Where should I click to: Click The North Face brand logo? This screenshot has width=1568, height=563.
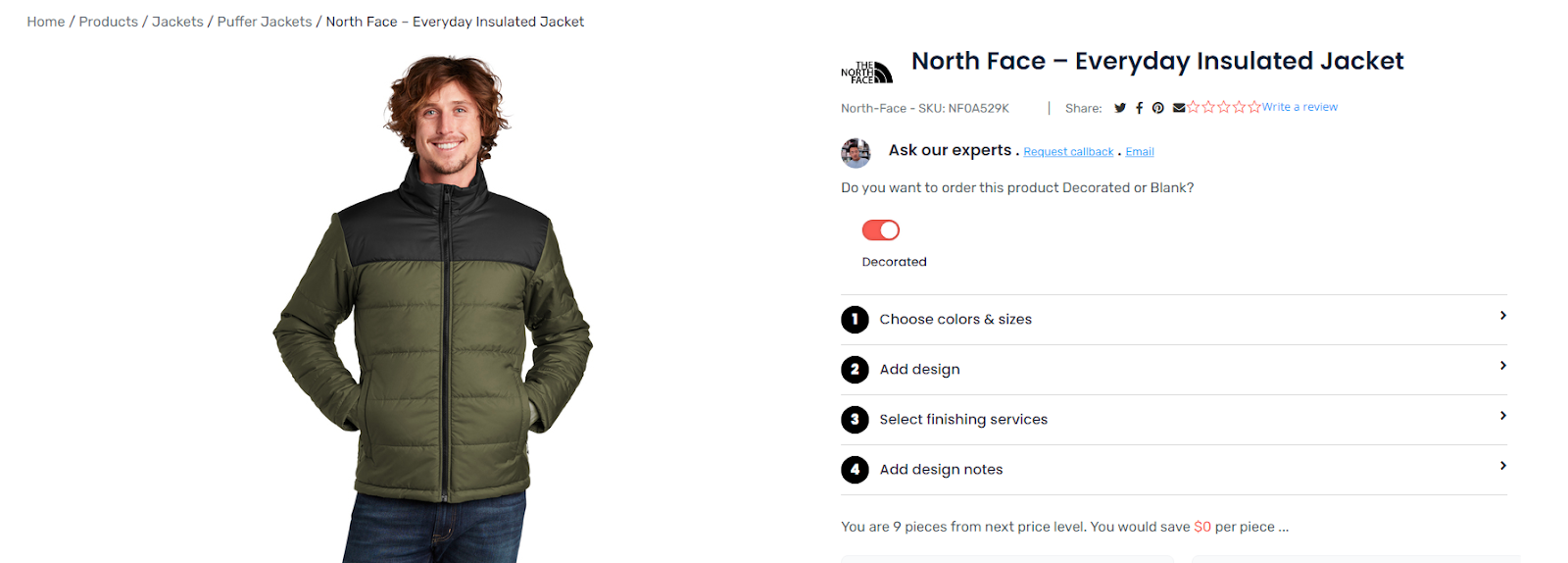867,72
